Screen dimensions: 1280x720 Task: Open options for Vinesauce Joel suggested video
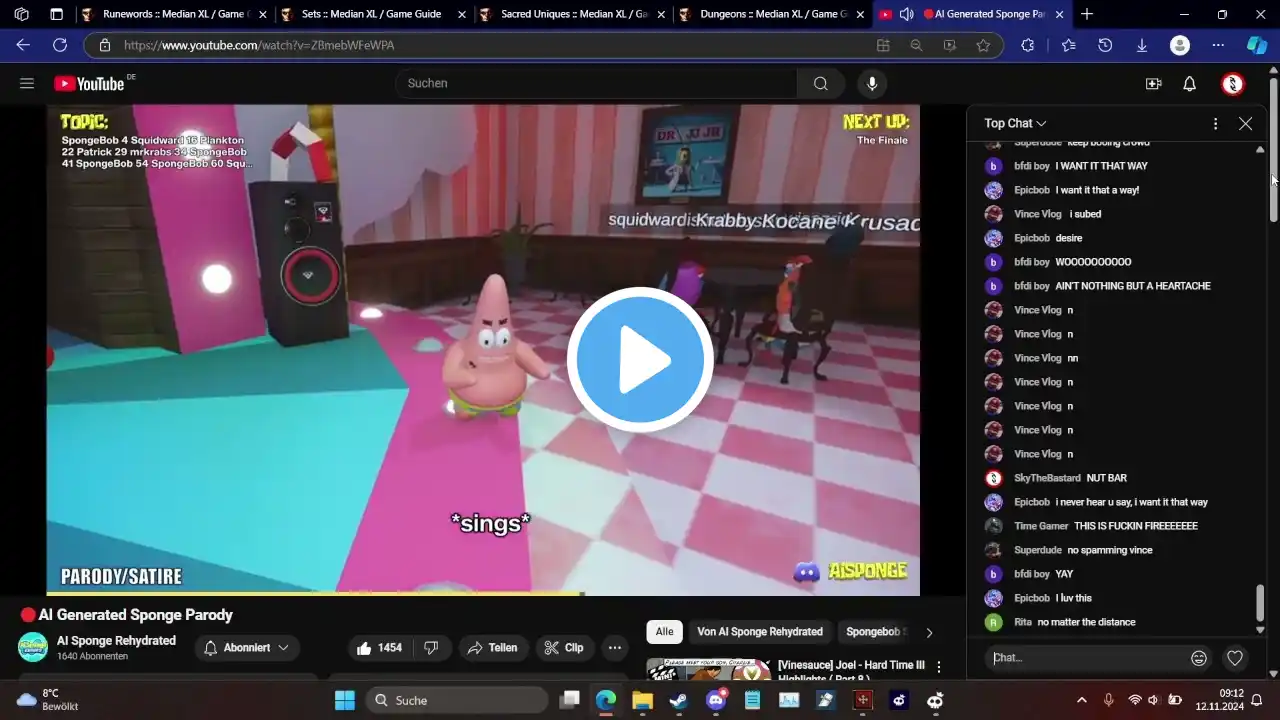pos(938,667)
